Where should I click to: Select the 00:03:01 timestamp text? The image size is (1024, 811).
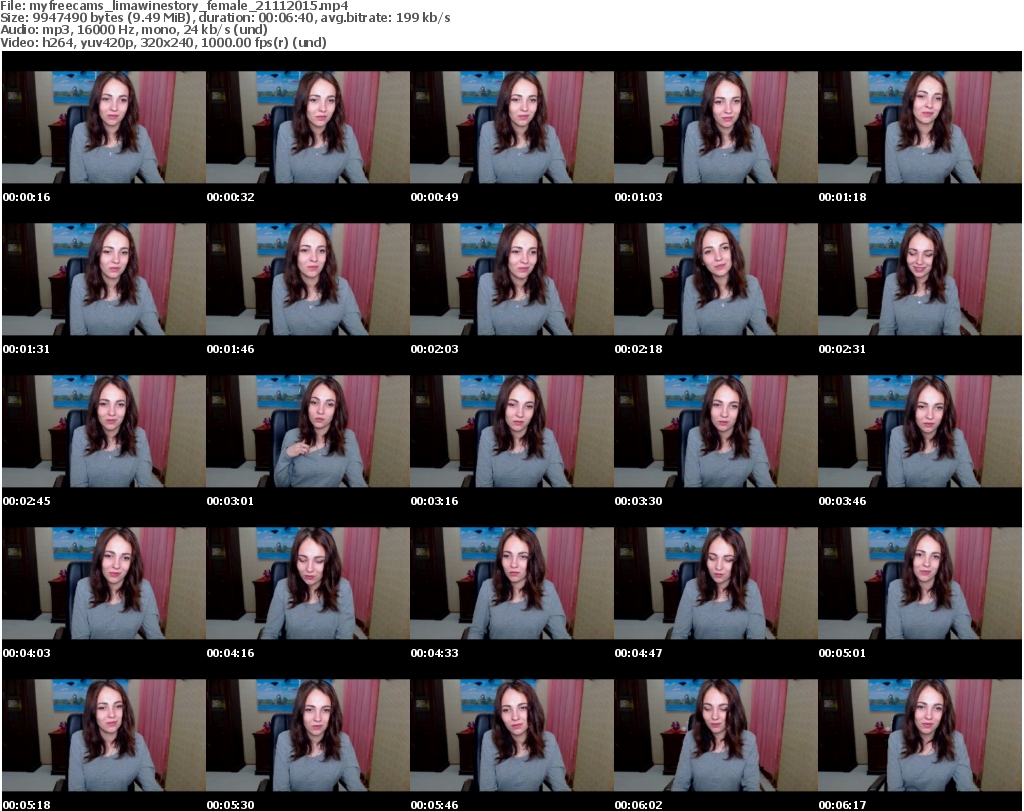[x=231, y=501]
